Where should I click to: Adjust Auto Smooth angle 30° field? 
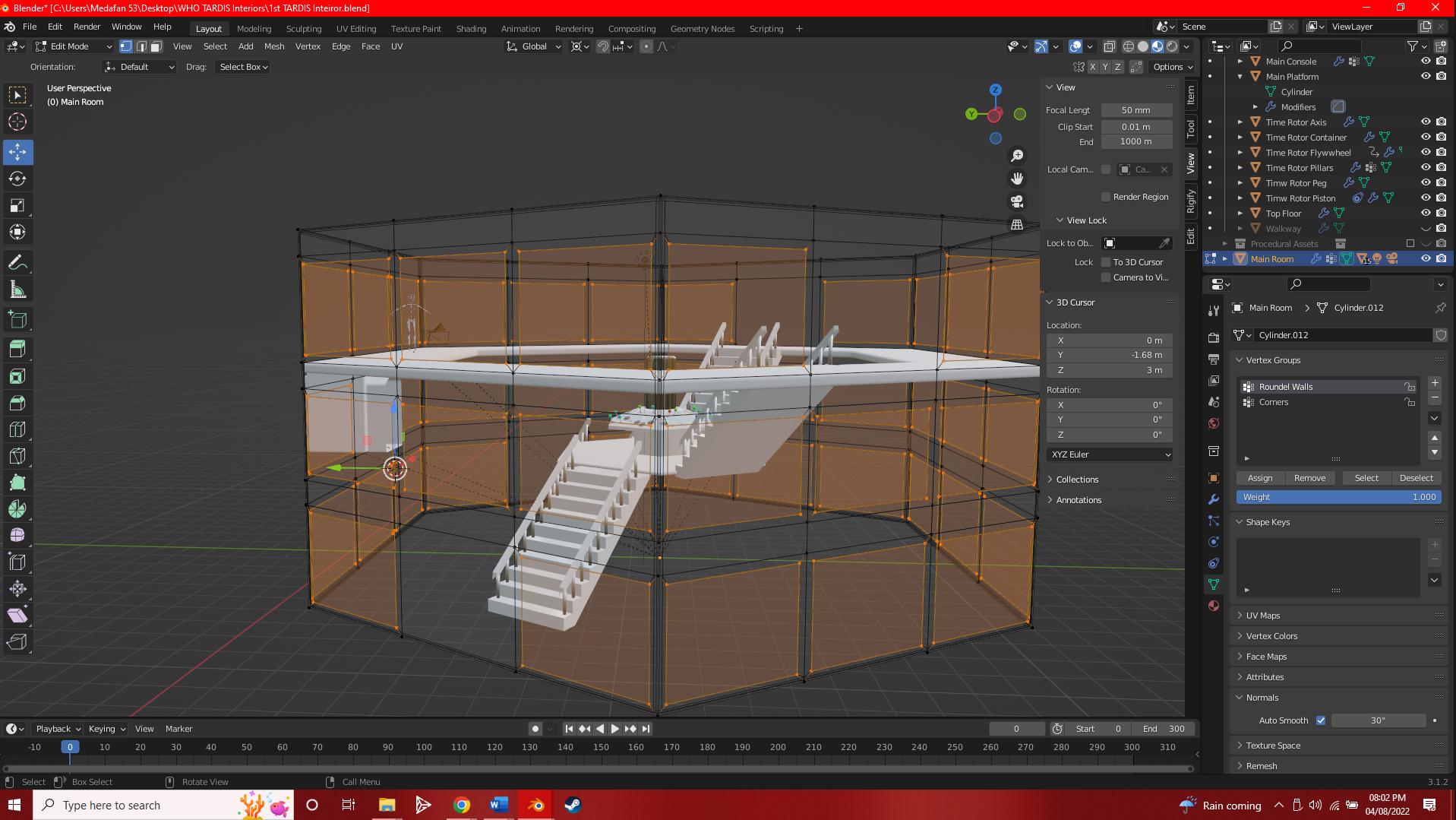1379,720
